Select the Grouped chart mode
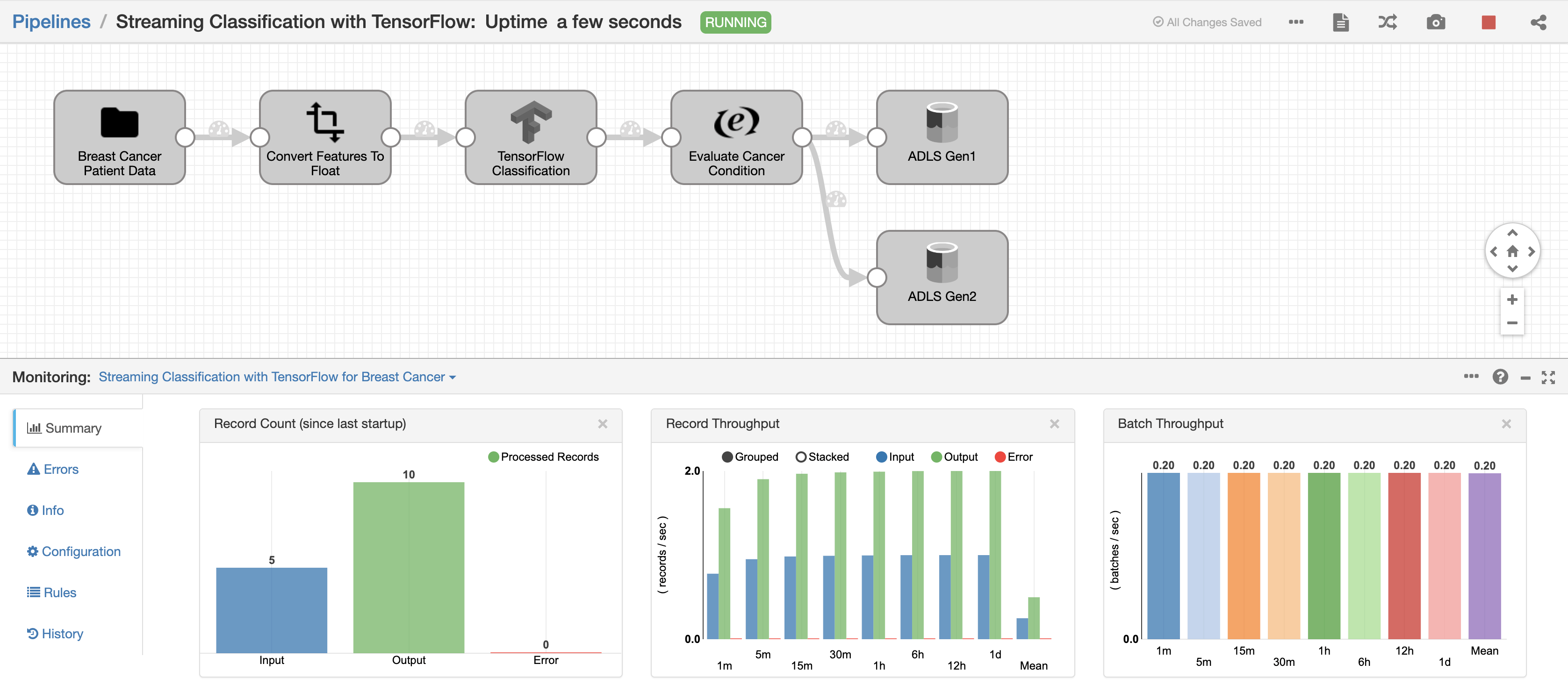Screen dimensions: 1568x685 click(750, 457)
